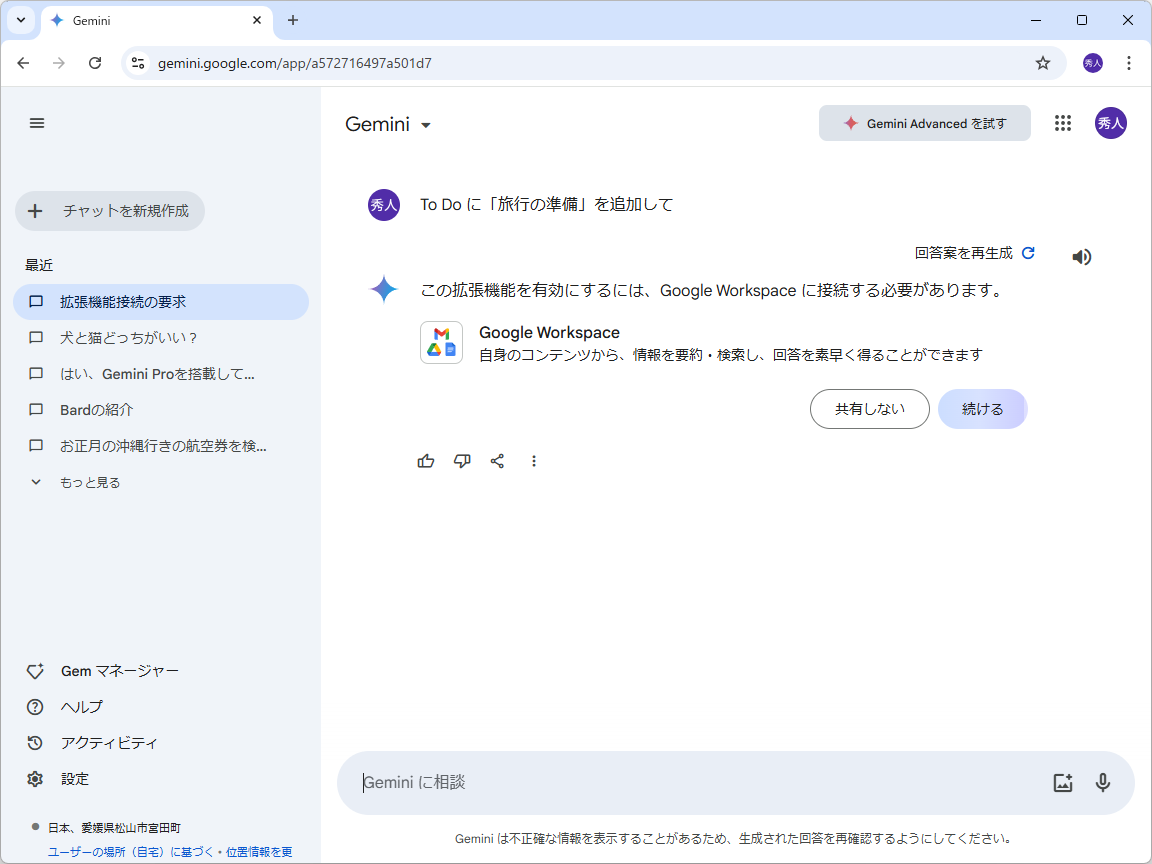Bookmark the page with the star icon
The width and height of the screenshot is (1152, 864).
coord(1043,62)
